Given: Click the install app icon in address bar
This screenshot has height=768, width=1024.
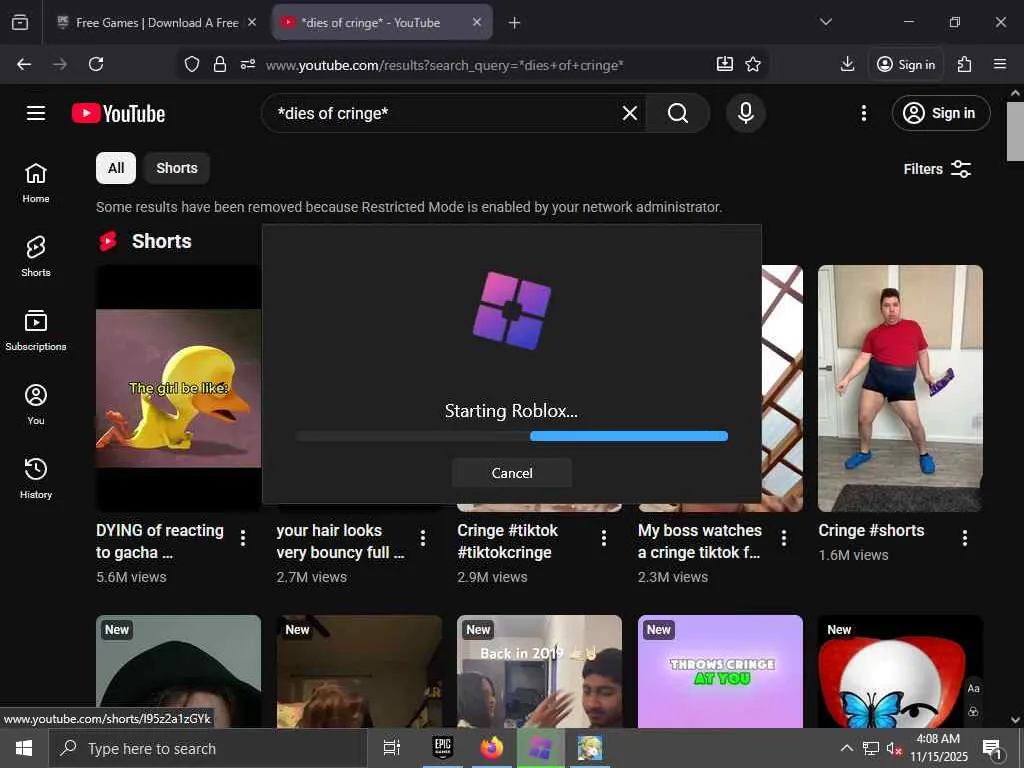Looking at the screenshot, I should coord(724,64).
